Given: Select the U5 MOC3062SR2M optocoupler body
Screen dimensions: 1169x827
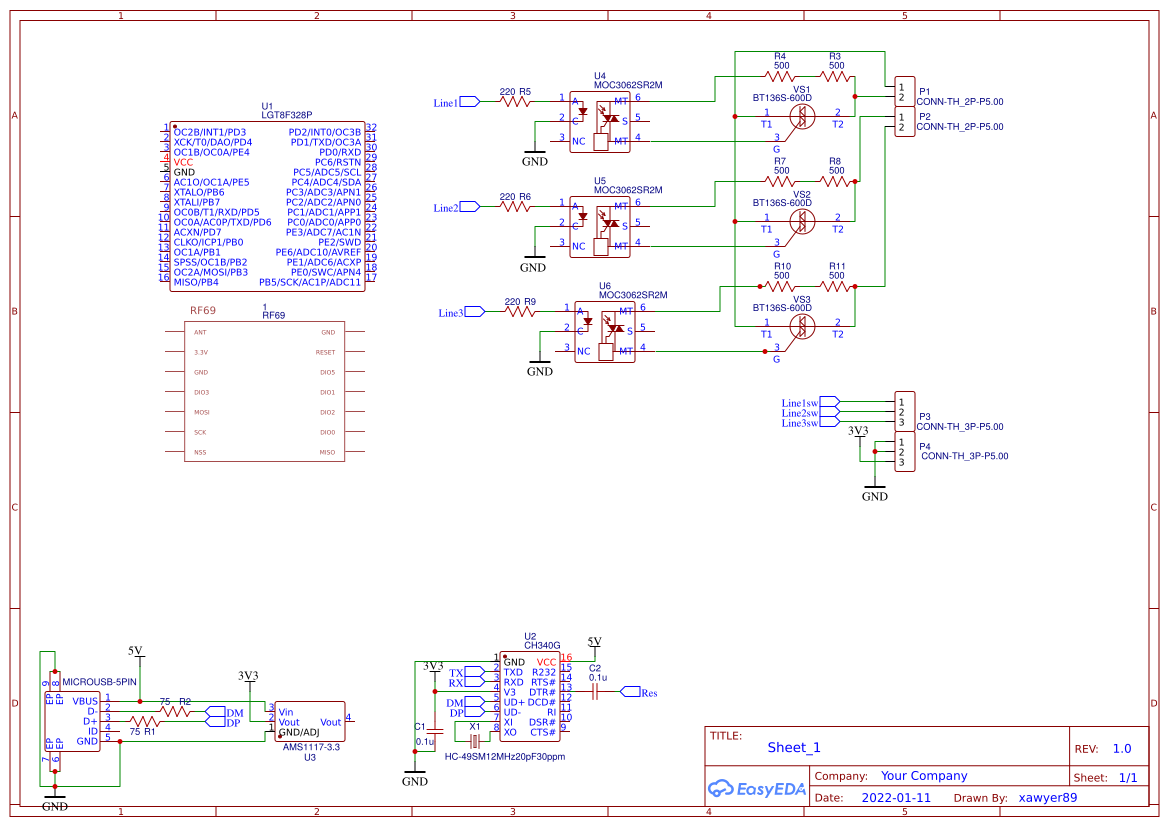Looking at the screenshot, I should (x=599, y=227).
